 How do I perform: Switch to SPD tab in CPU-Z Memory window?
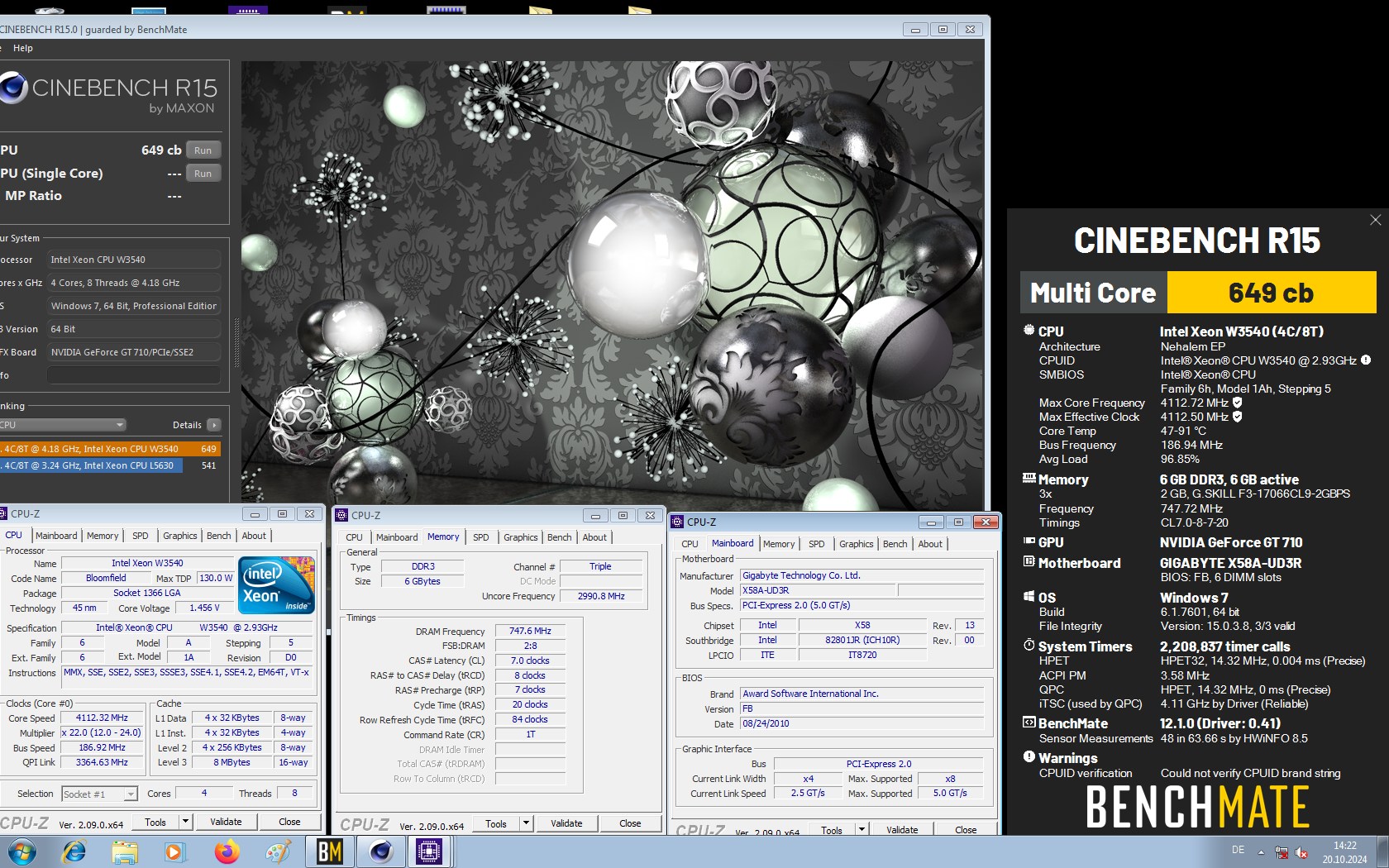(x=481, y=537)
